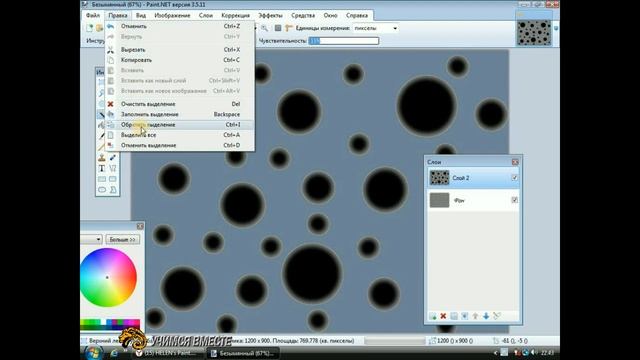640x360 pixels.
Task: Open Internet Explorer from taskbar
Action: tap(115, 353)
